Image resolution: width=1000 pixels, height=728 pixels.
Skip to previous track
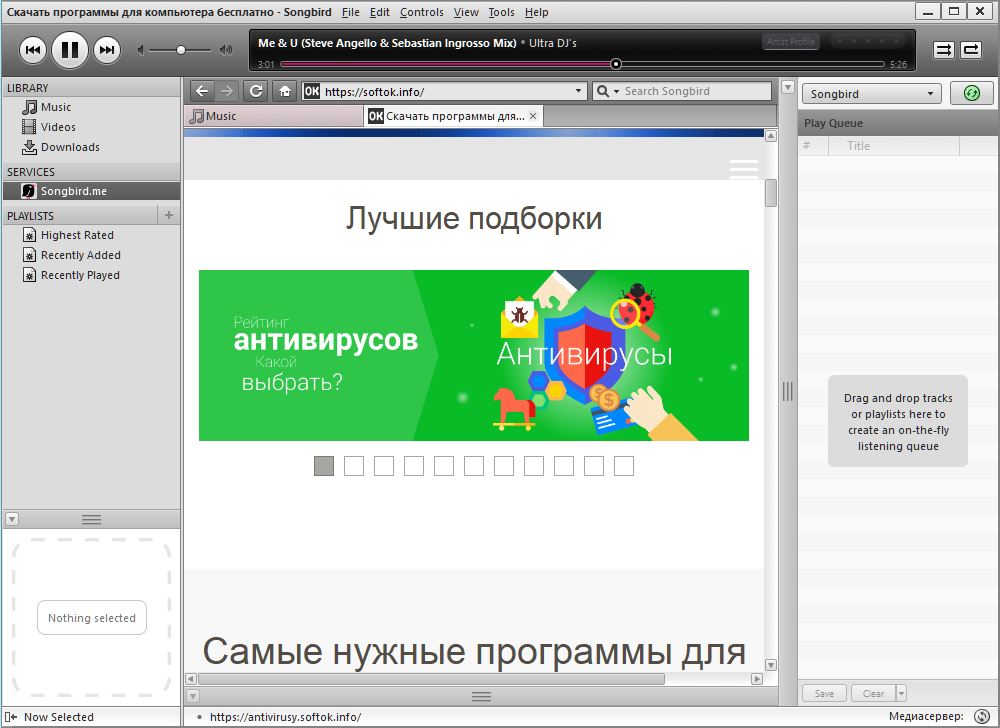[33, 50]
